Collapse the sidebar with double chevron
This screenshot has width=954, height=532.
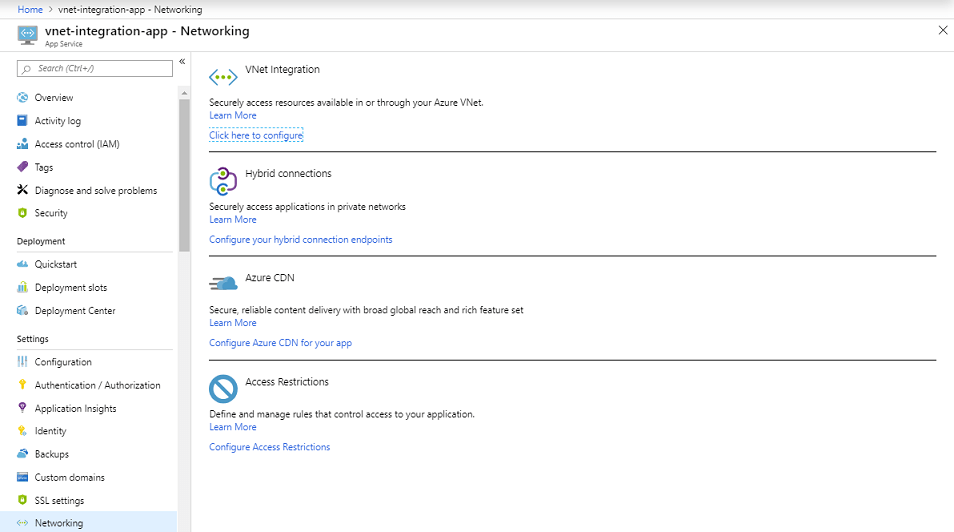[182, 61]
